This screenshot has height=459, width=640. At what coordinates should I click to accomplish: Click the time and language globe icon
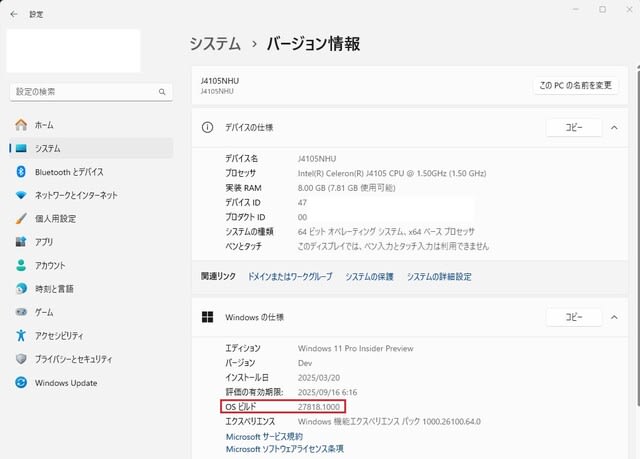[21, 289]
